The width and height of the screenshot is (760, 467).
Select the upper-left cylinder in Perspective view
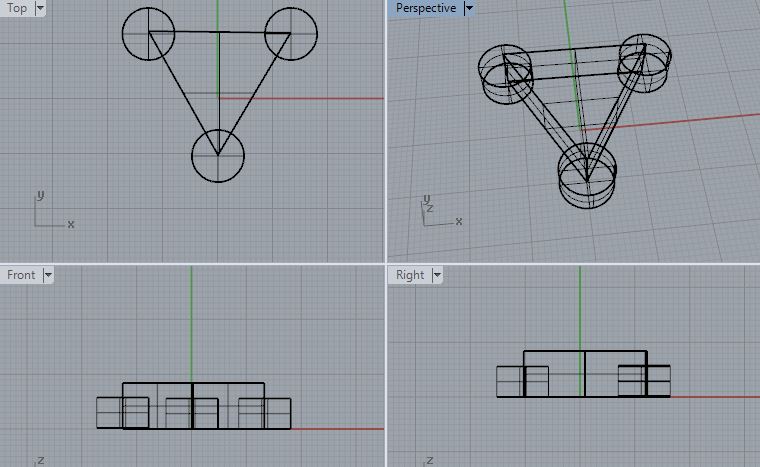pos(506,74)
